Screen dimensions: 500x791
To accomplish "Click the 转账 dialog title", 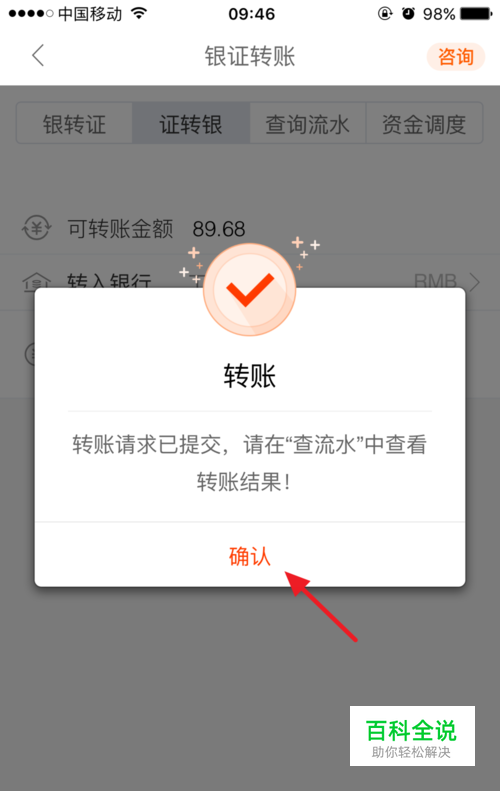I will coord(250,376).
